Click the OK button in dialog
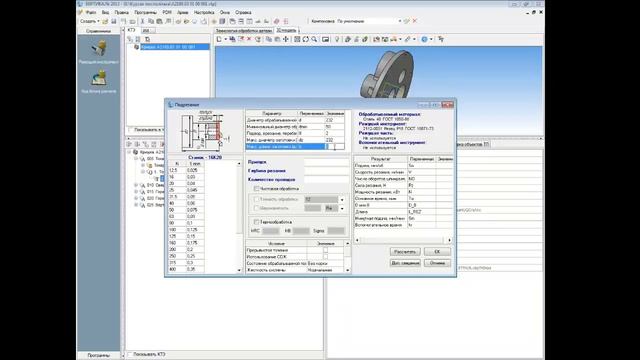This screenshot has height=360, width=640. tap(437, 251)
